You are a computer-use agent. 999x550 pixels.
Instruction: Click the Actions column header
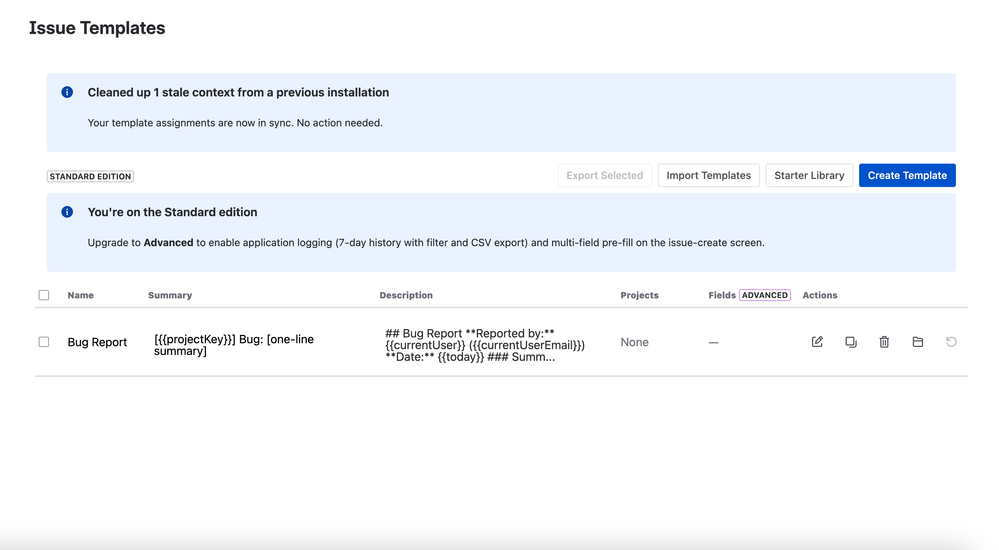point(820,295)
